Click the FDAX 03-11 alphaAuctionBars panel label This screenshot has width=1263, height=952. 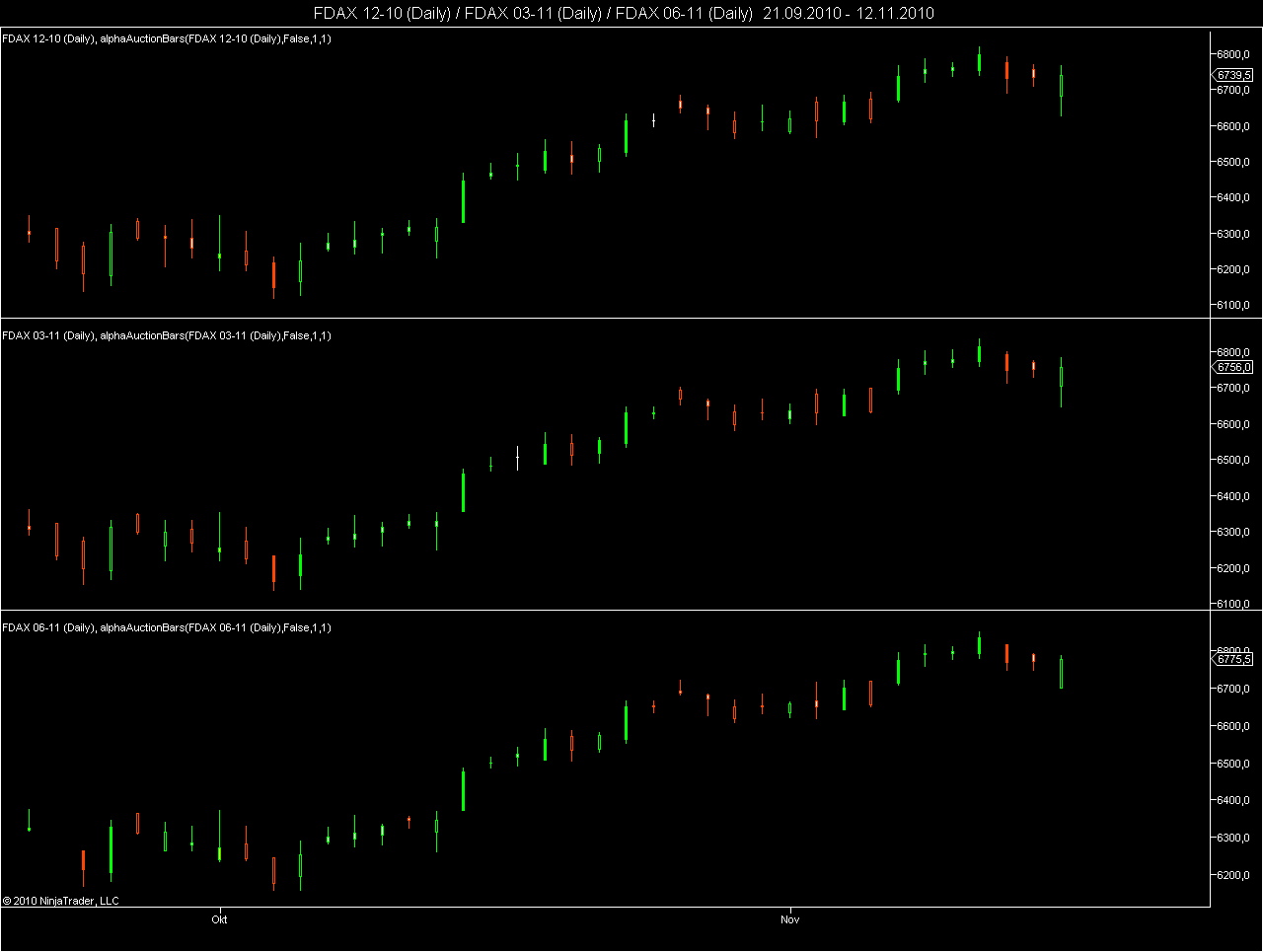point(167,335)
